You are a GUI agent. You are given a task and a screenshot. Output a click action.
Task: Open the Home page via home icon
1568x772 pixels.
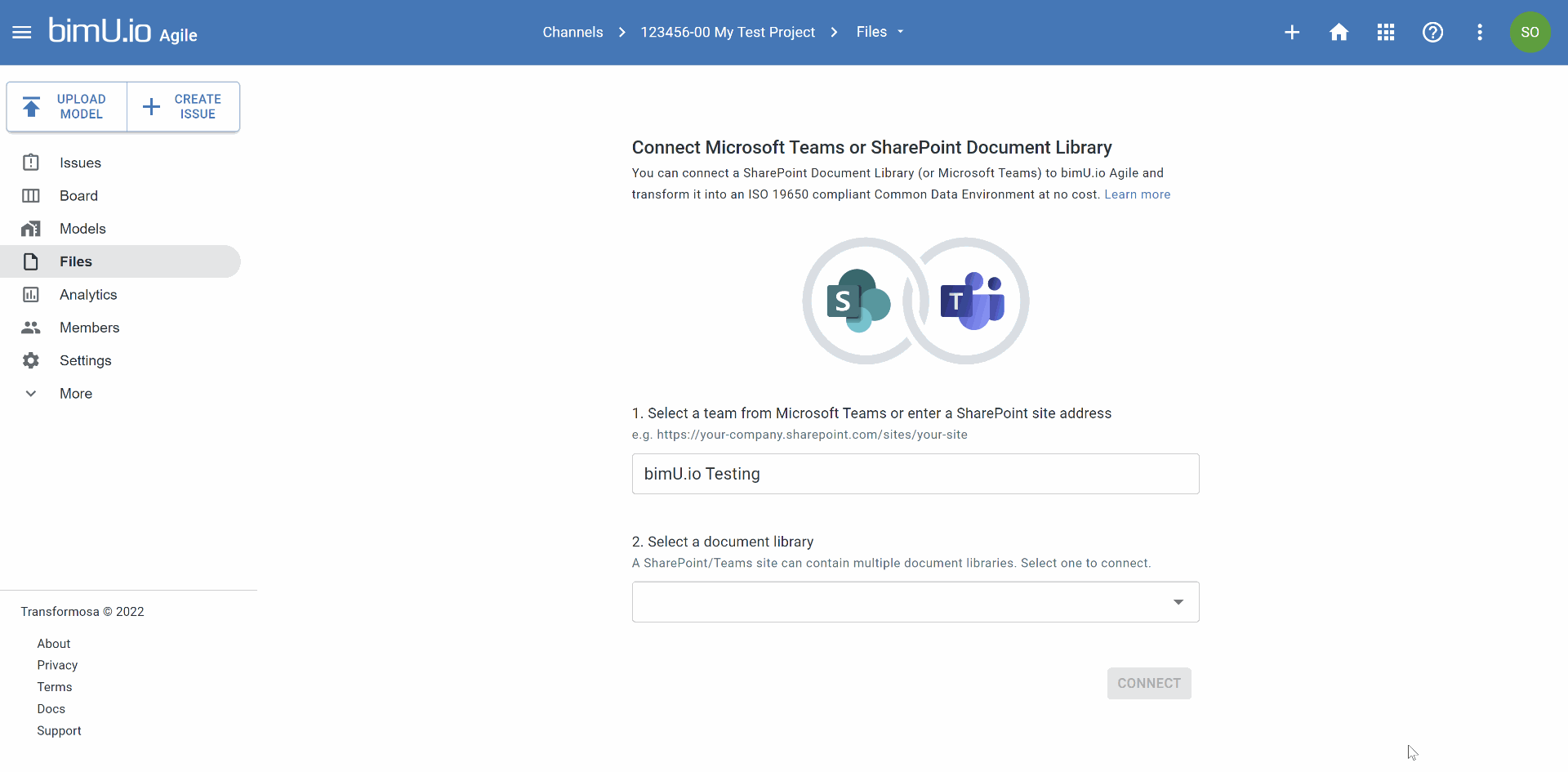1339,32
